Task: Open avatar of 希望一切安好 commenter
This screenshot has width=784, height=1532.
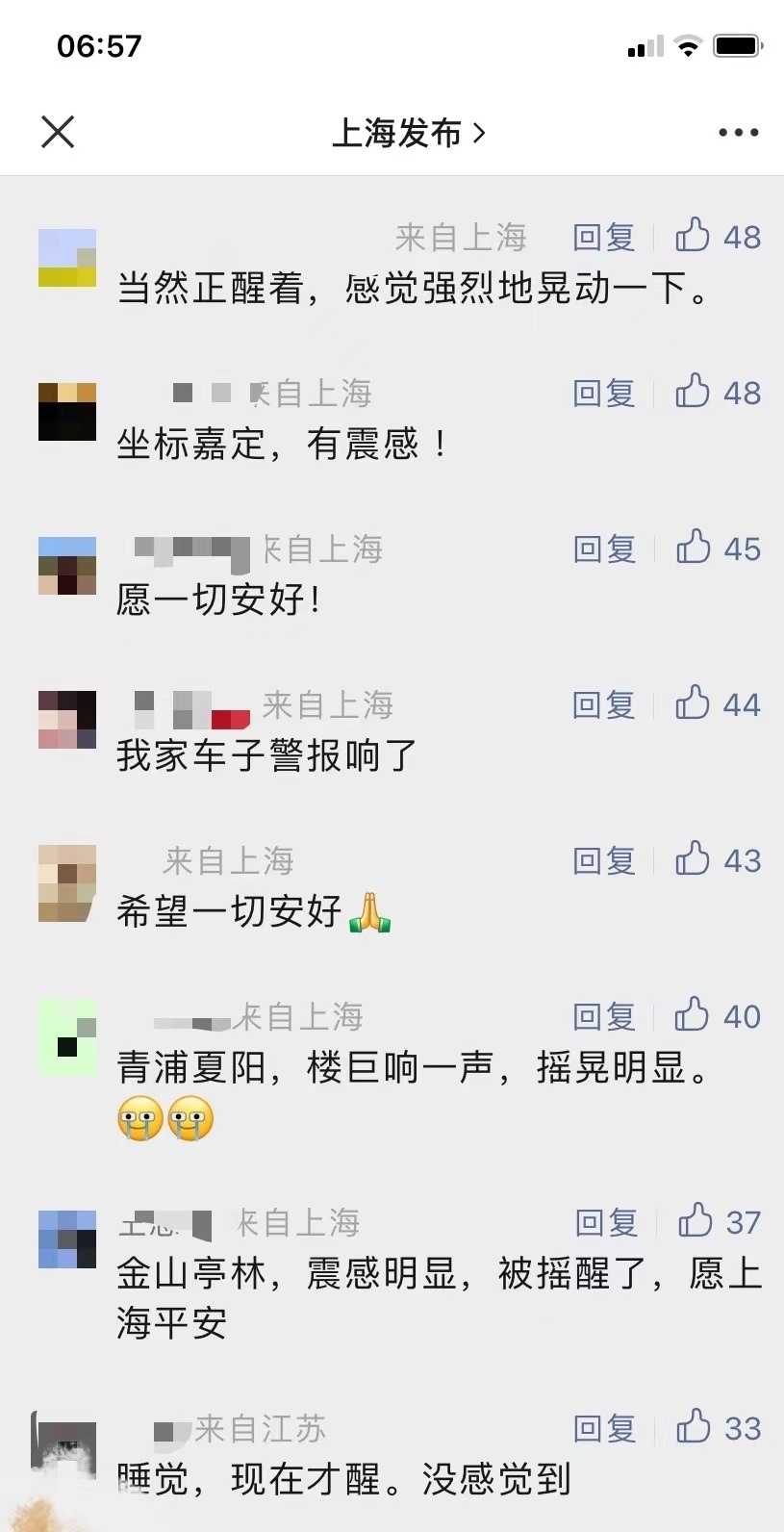Action: pos(67,883)
